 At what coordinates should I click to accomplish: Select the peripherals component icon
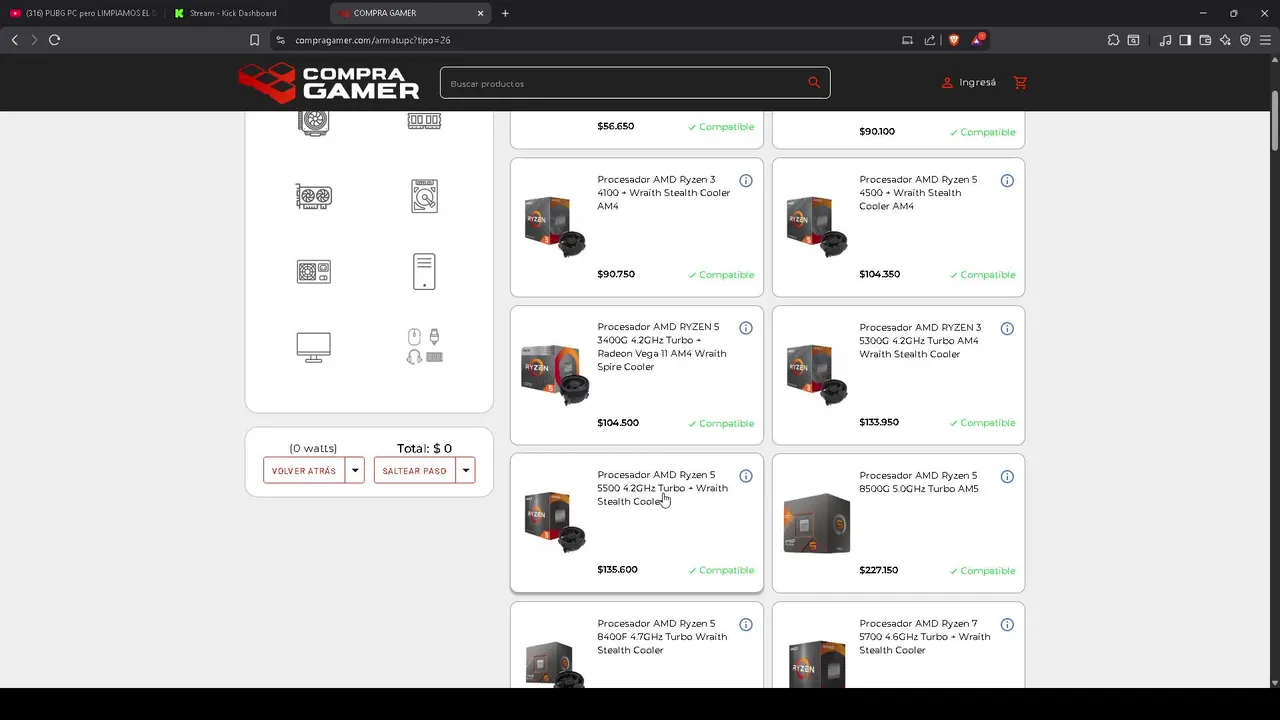click(424, 346)
